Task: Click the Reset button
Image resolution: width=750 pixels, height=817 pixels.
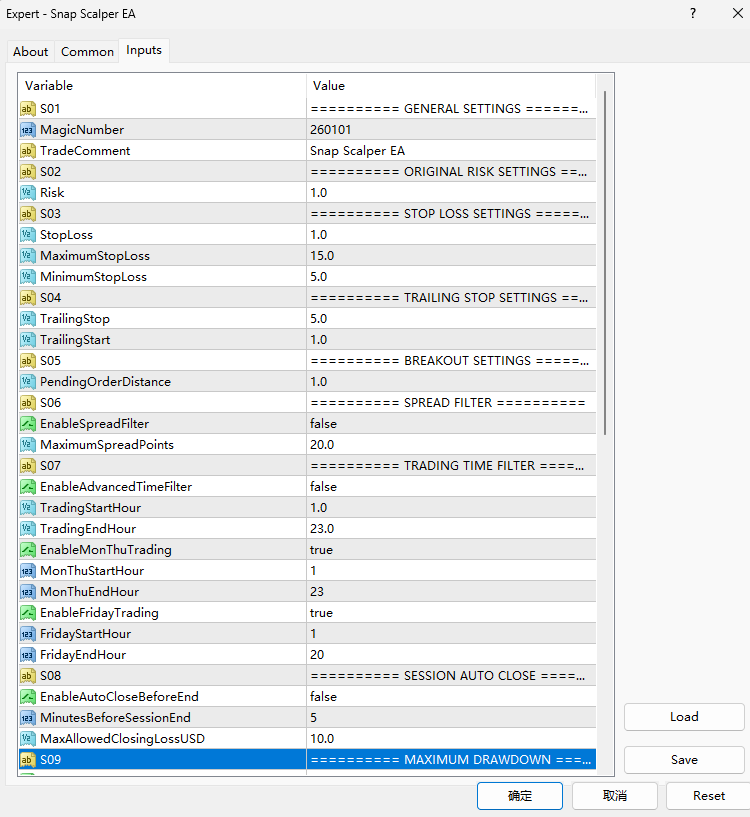Action: coord(708,796)
